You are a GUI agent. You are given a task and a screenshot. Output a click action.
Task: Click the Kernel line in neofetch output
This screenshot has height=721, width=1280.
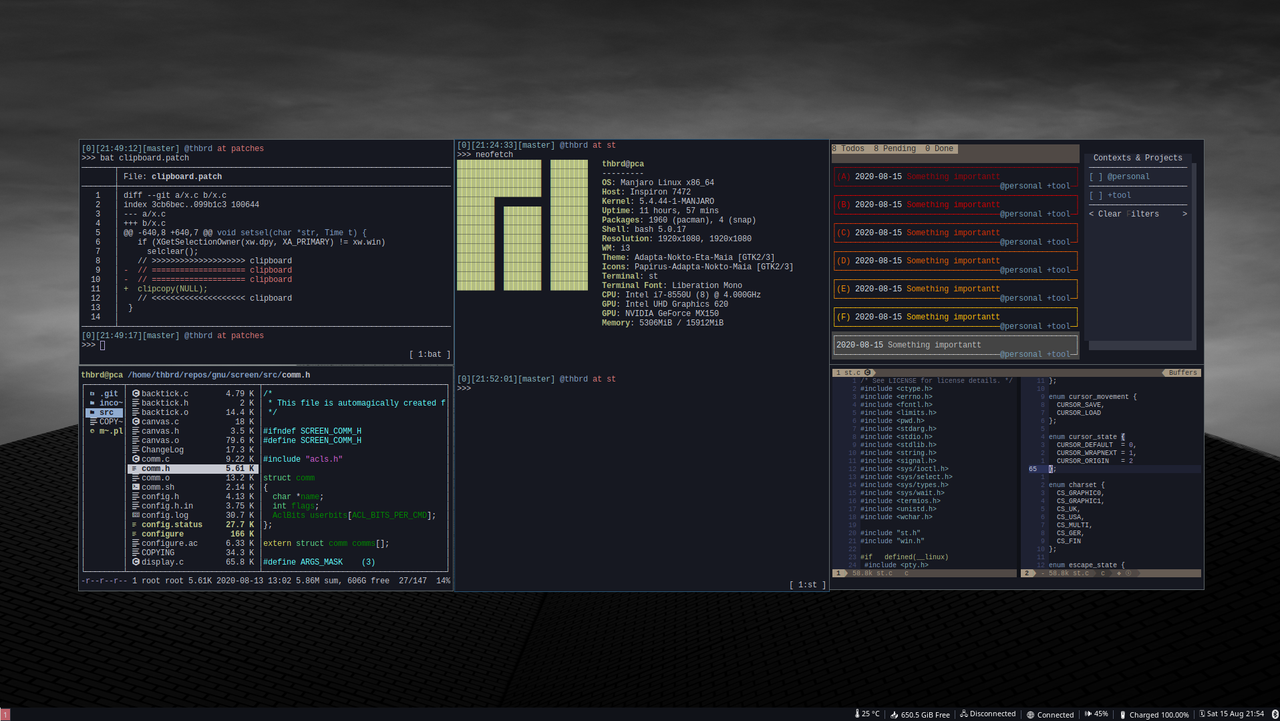click(671, 201)
